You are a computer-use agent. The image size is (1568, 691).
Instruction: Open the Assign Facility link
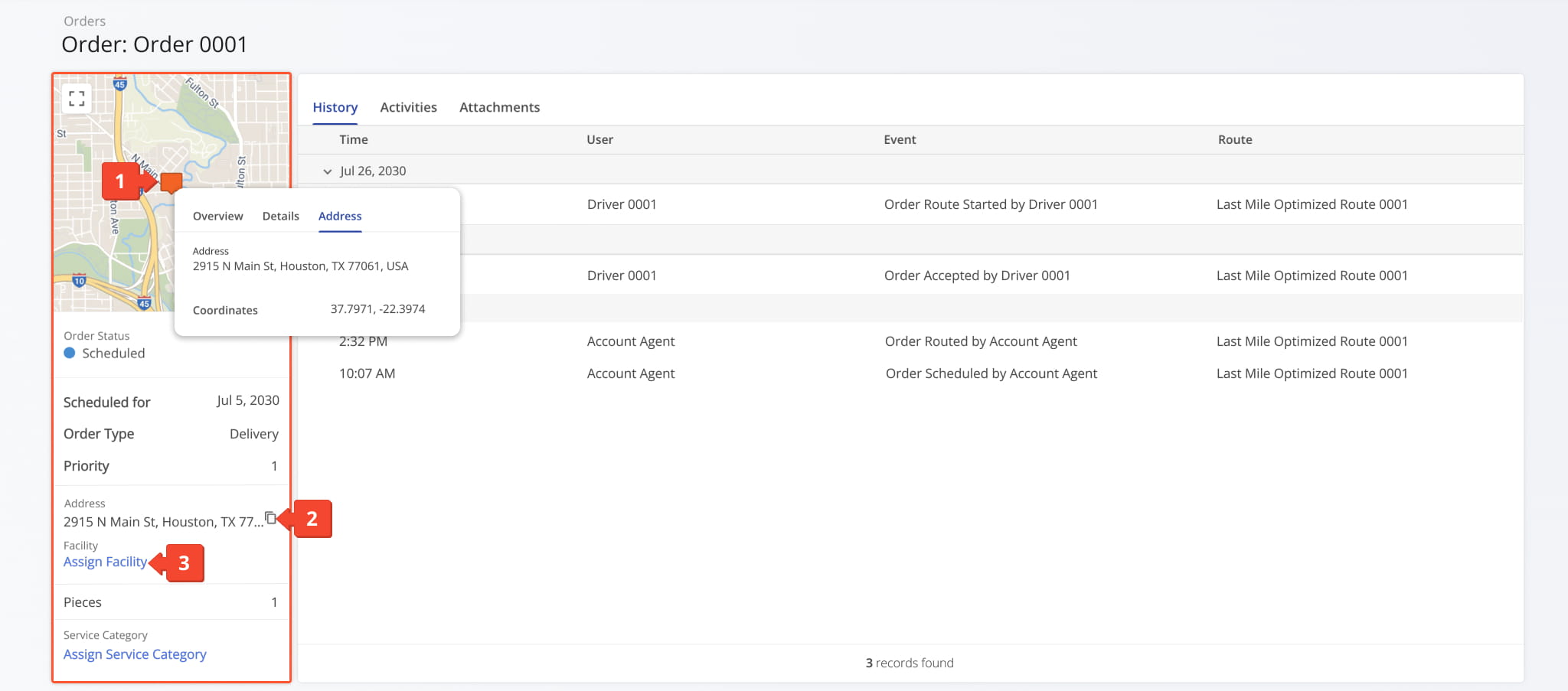105,561
